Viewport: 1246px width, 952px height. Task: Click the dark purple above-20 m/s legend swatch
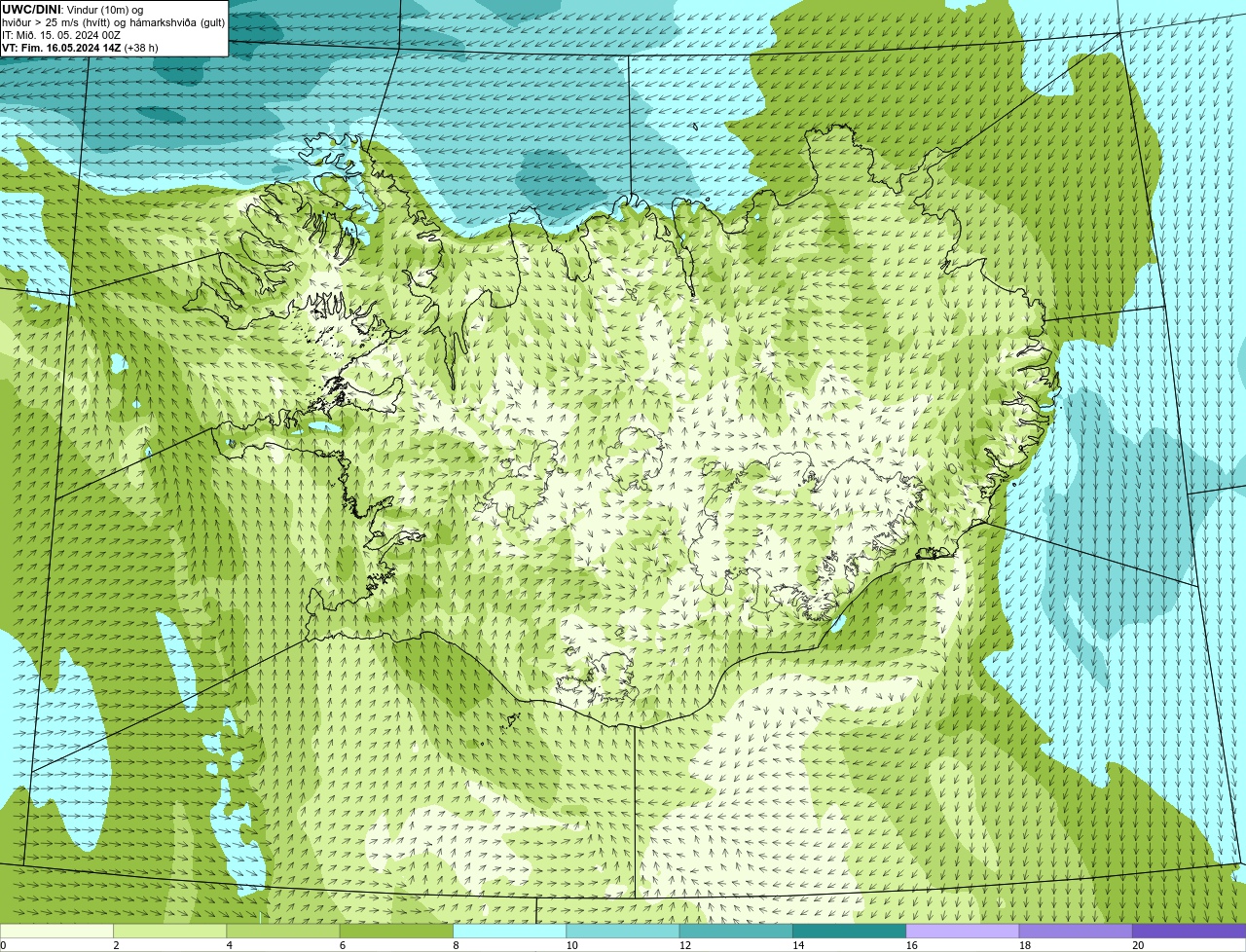tap(1190, 931)
